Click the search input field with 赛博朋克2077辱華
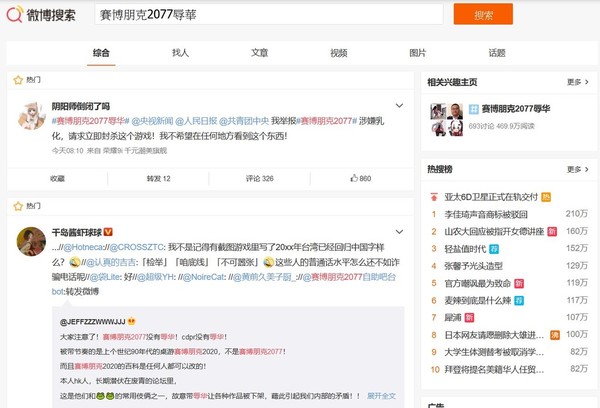600x408 pixels. (269, 15)
